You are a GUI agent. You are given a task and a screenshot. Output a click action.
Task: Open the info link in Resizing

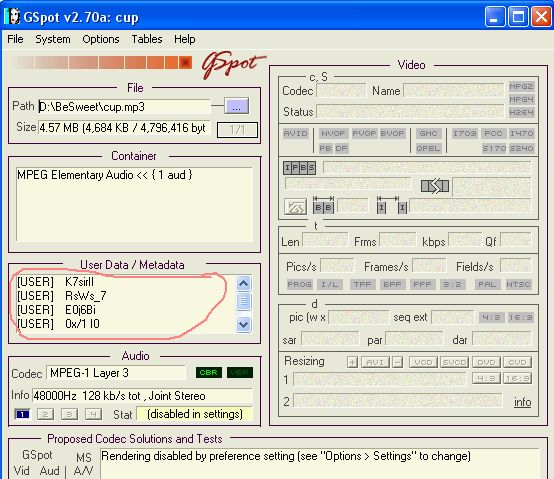(x=523, y=402)
